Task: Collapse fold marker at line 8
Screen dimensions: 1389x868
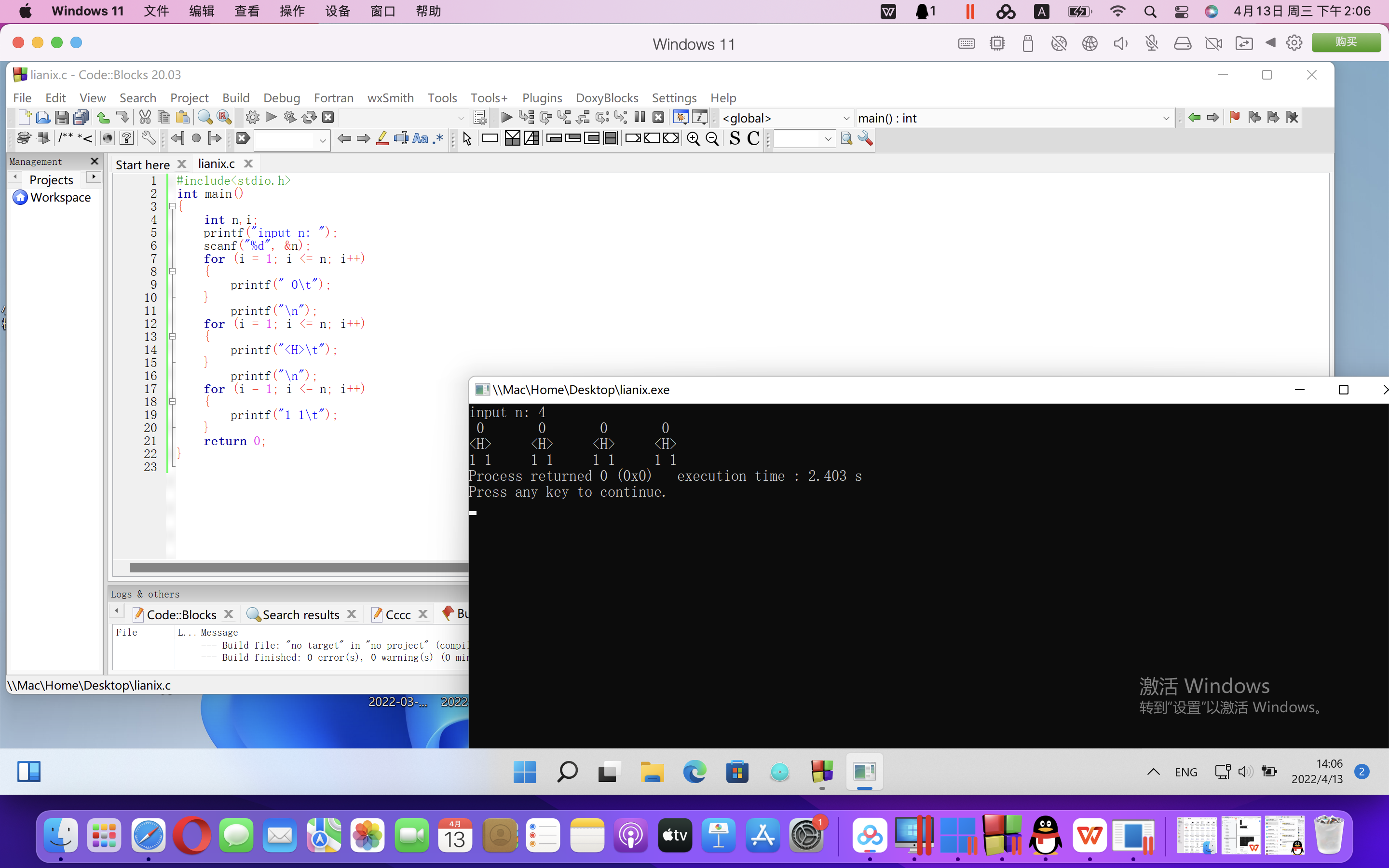Action: click(x=172, y=271)
